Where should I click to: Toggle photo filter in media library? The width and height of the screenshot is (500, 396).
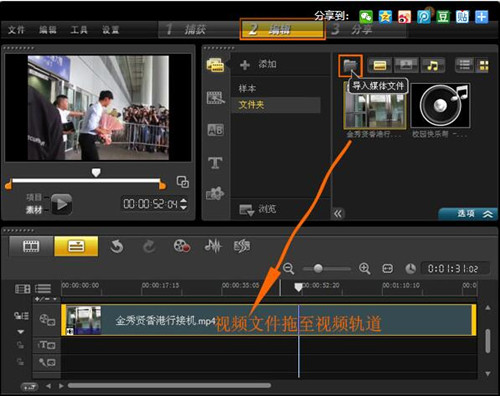406,65
